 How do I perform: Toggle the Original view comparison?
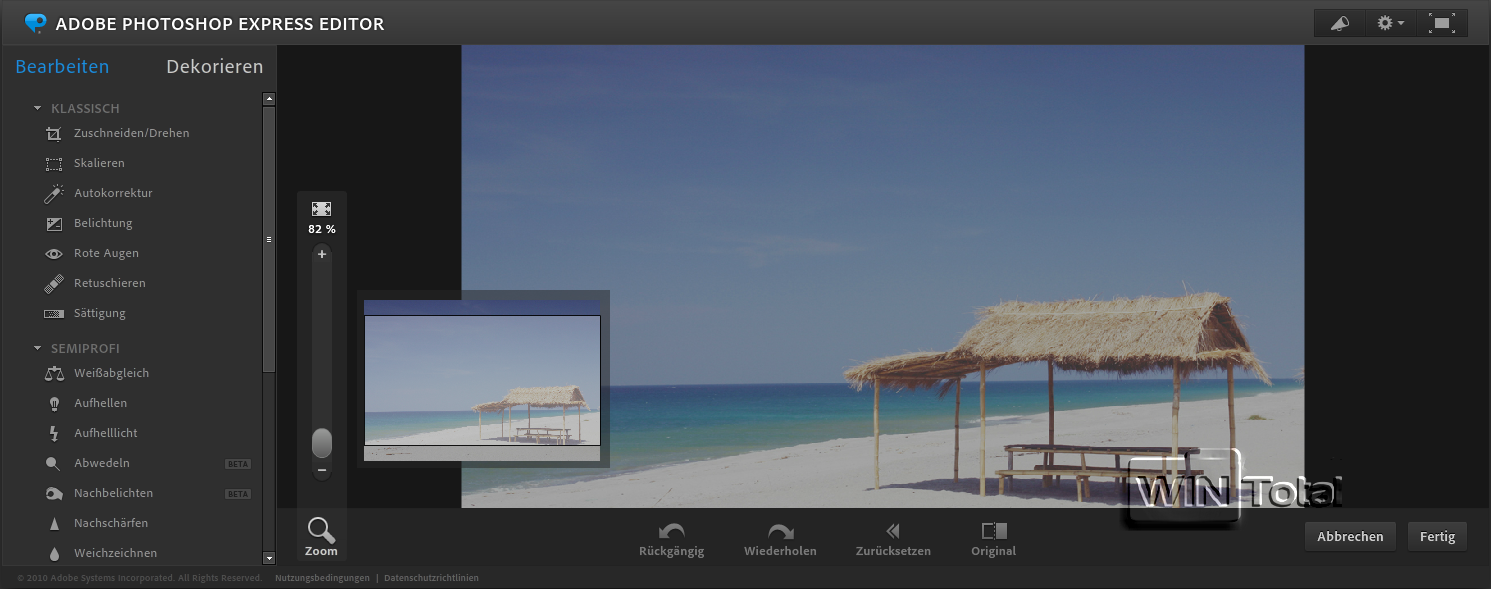coord(993,532)
